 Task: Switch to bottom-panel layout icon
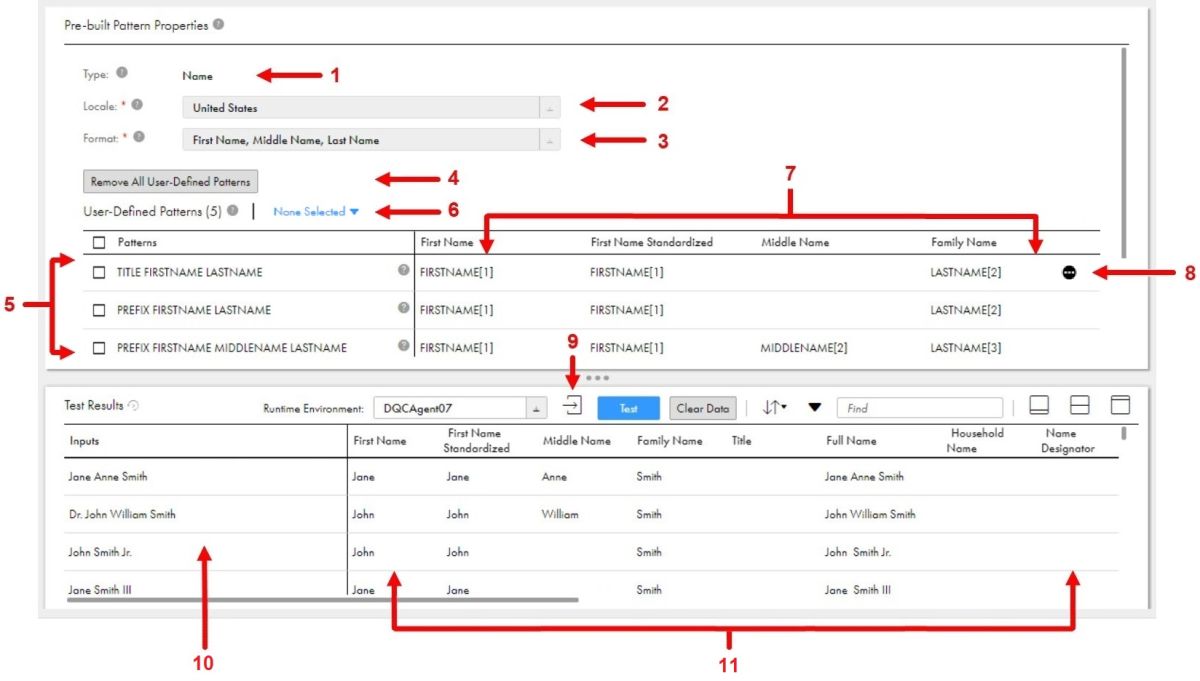click(x=1039, y=405)
